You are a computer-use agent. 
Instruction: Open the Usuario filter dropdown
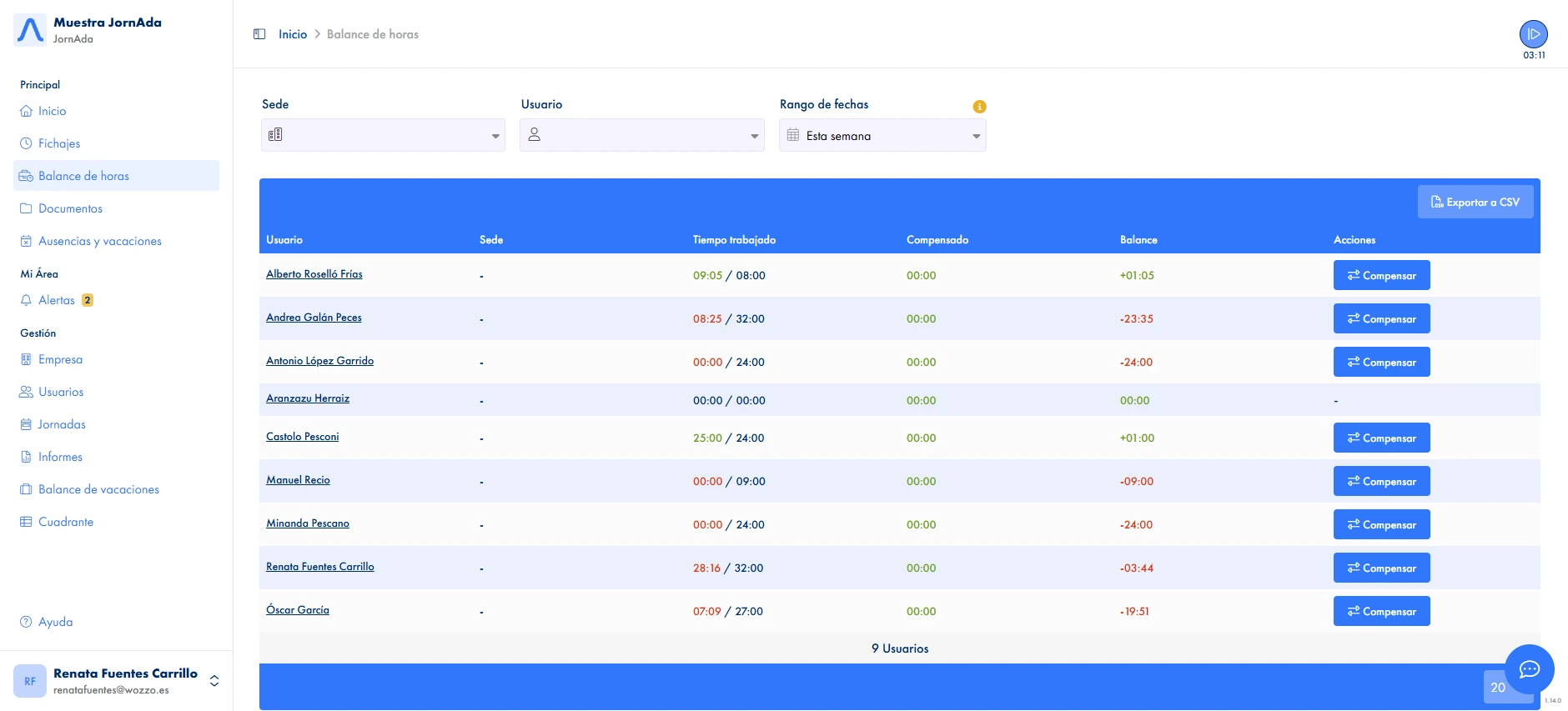coord(641,135)
